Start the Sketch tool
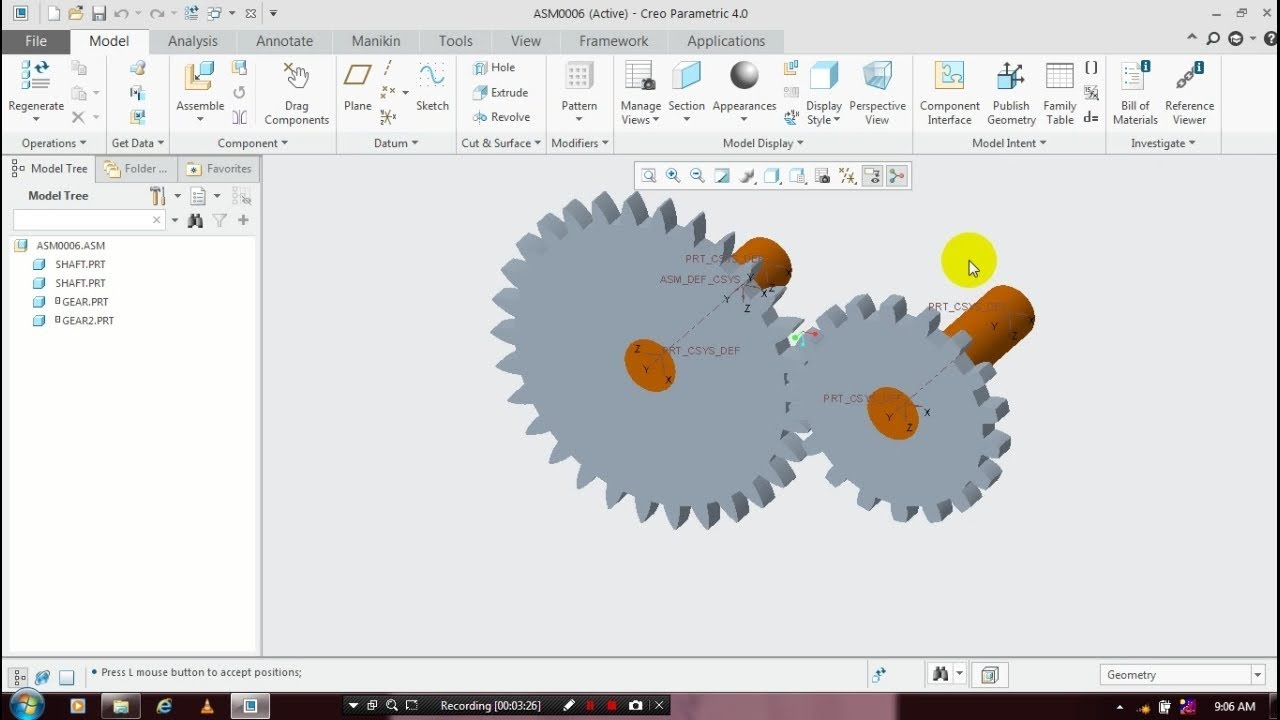The height and width of the screenshot is (720, 1280). click(x=432, y=86)
